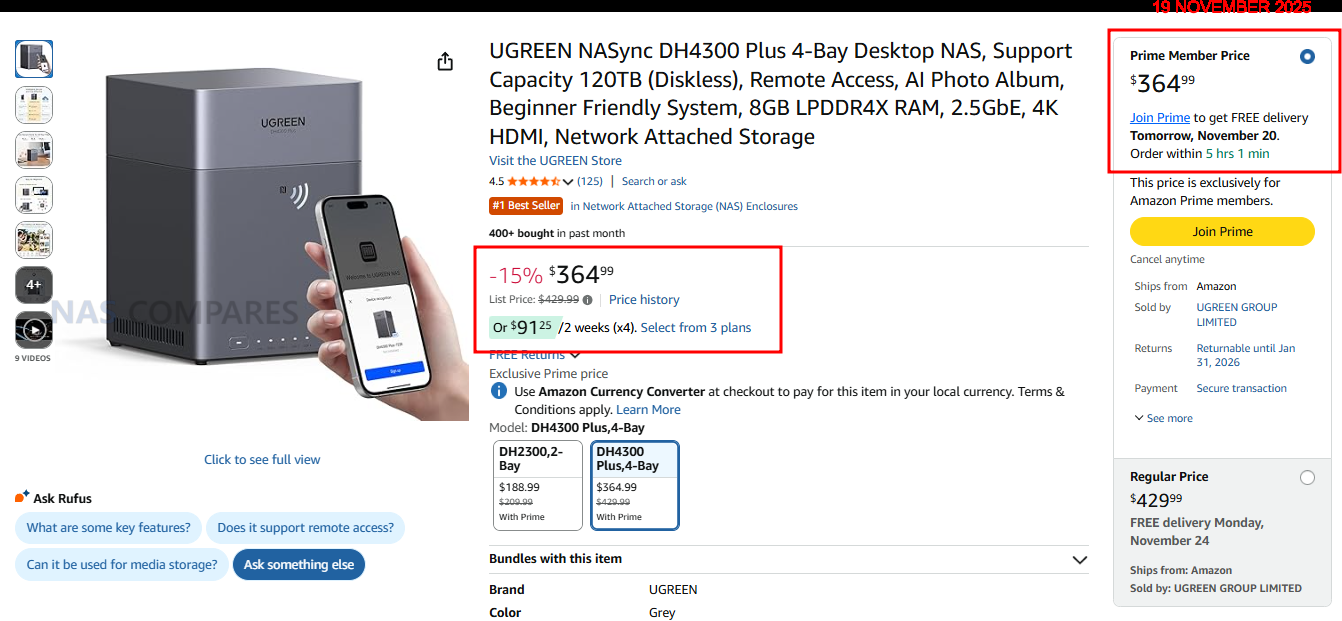The width and height of the screenshot is (1342, 621).
Task: Visit the UGREEN Store link
Action: pos(555,161)
